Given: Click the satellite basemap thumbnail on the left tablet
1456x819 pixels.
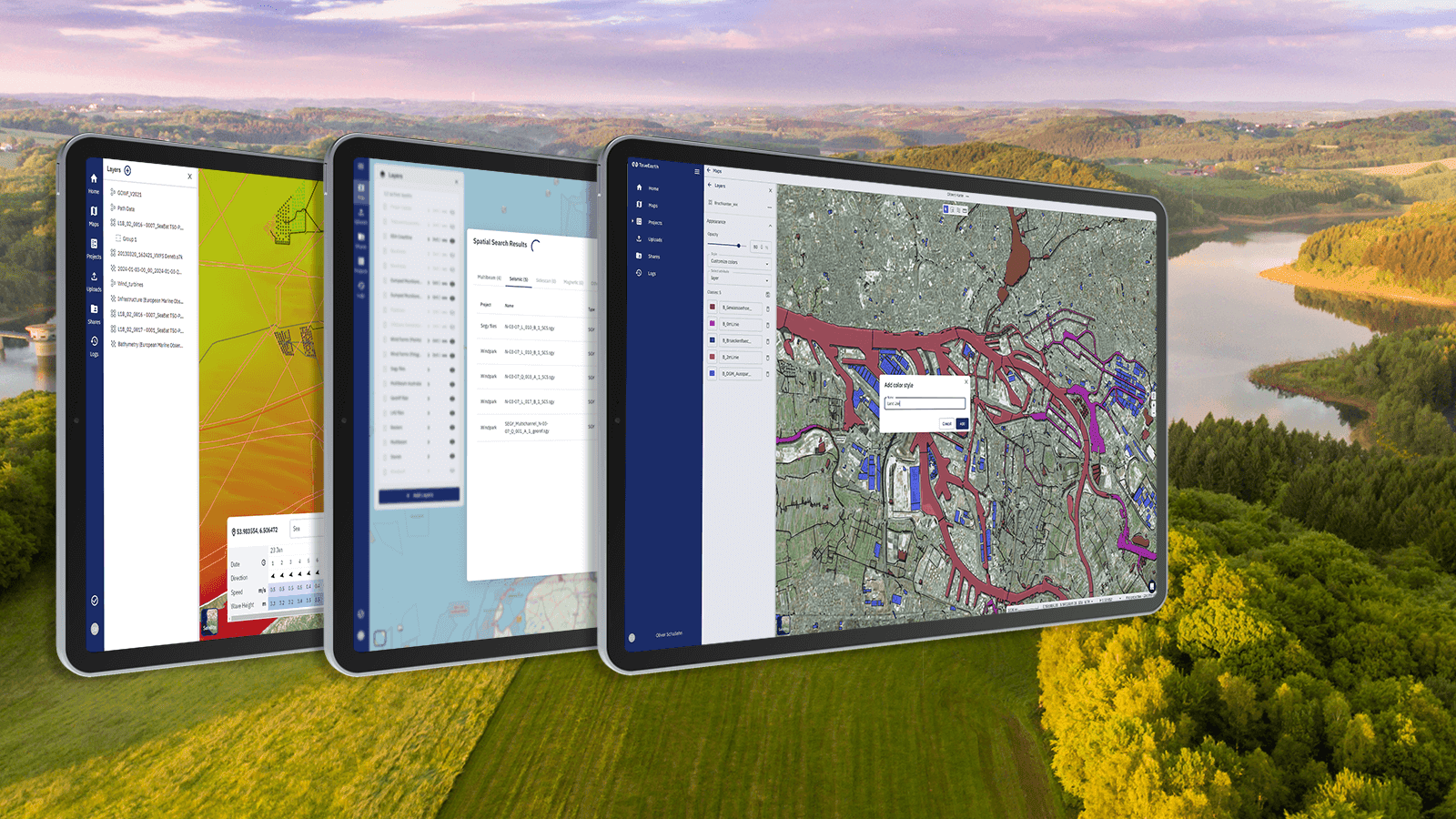Looking at the screenshot, I should click(209, 622).
